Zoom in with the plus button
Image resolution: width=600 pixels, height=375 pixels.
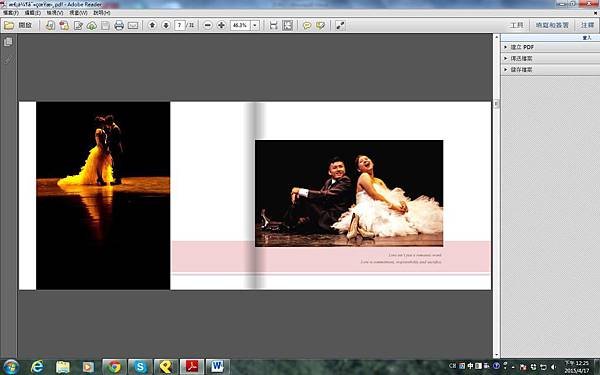(221, 25)
